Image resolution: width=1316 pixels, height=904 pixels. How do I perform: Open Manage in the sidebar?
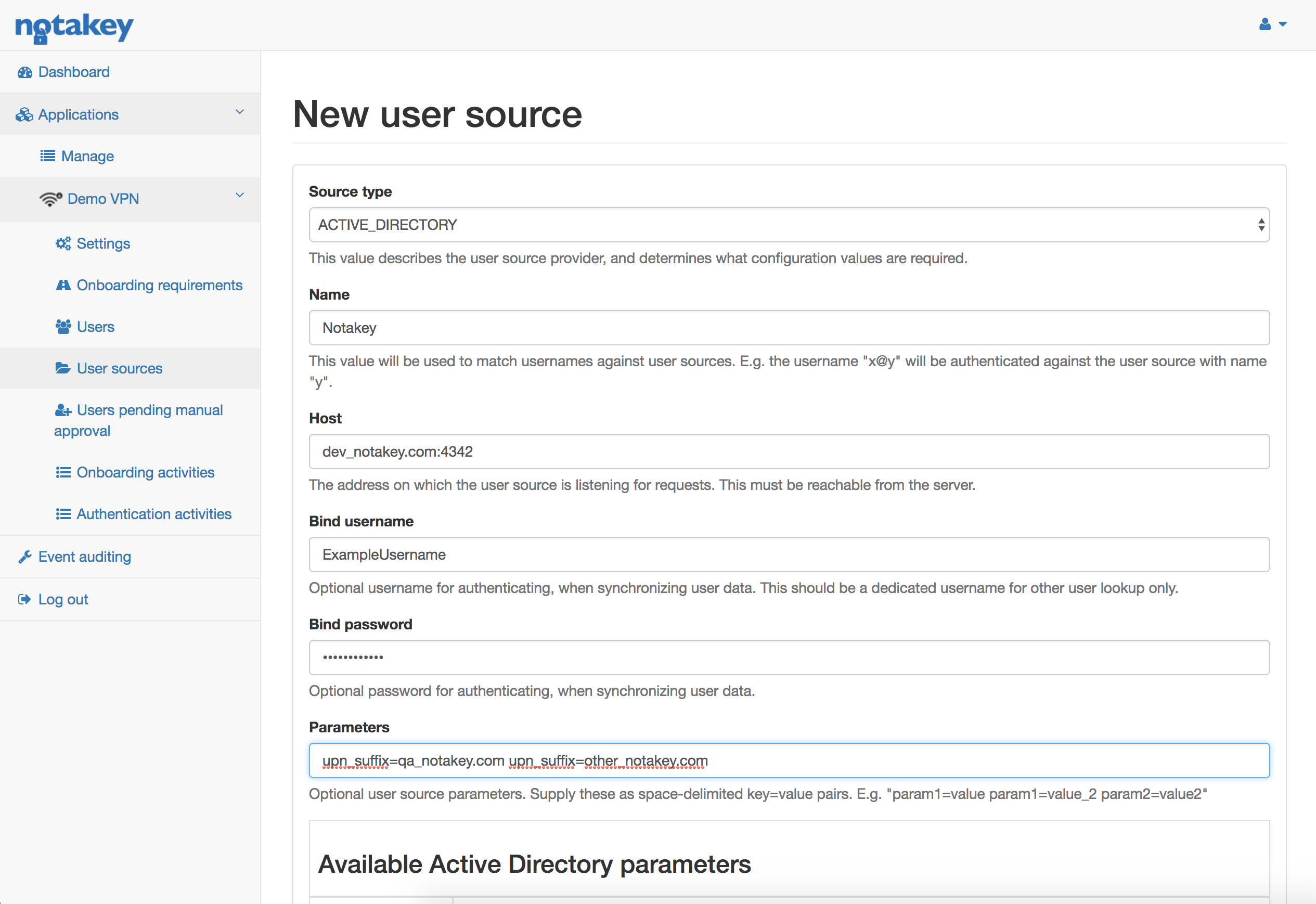tap(88, 156)
